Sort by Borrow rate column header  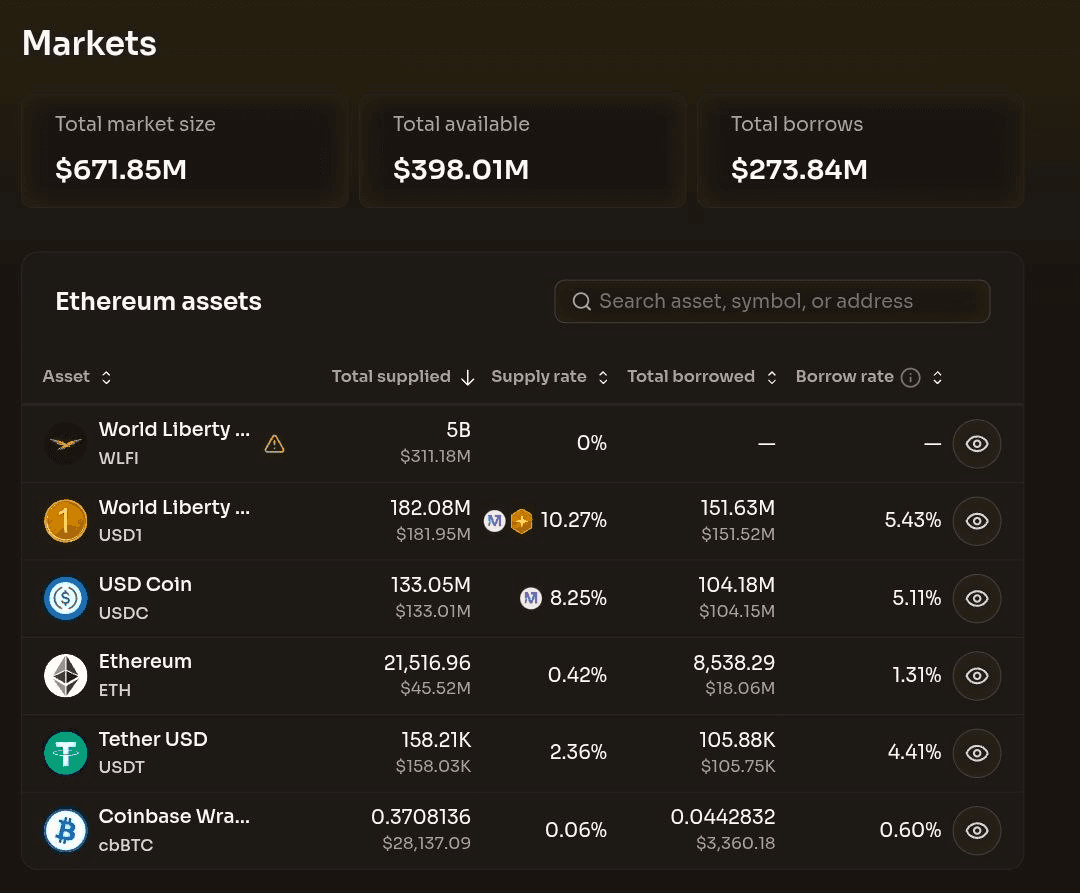tap(869, 377)
